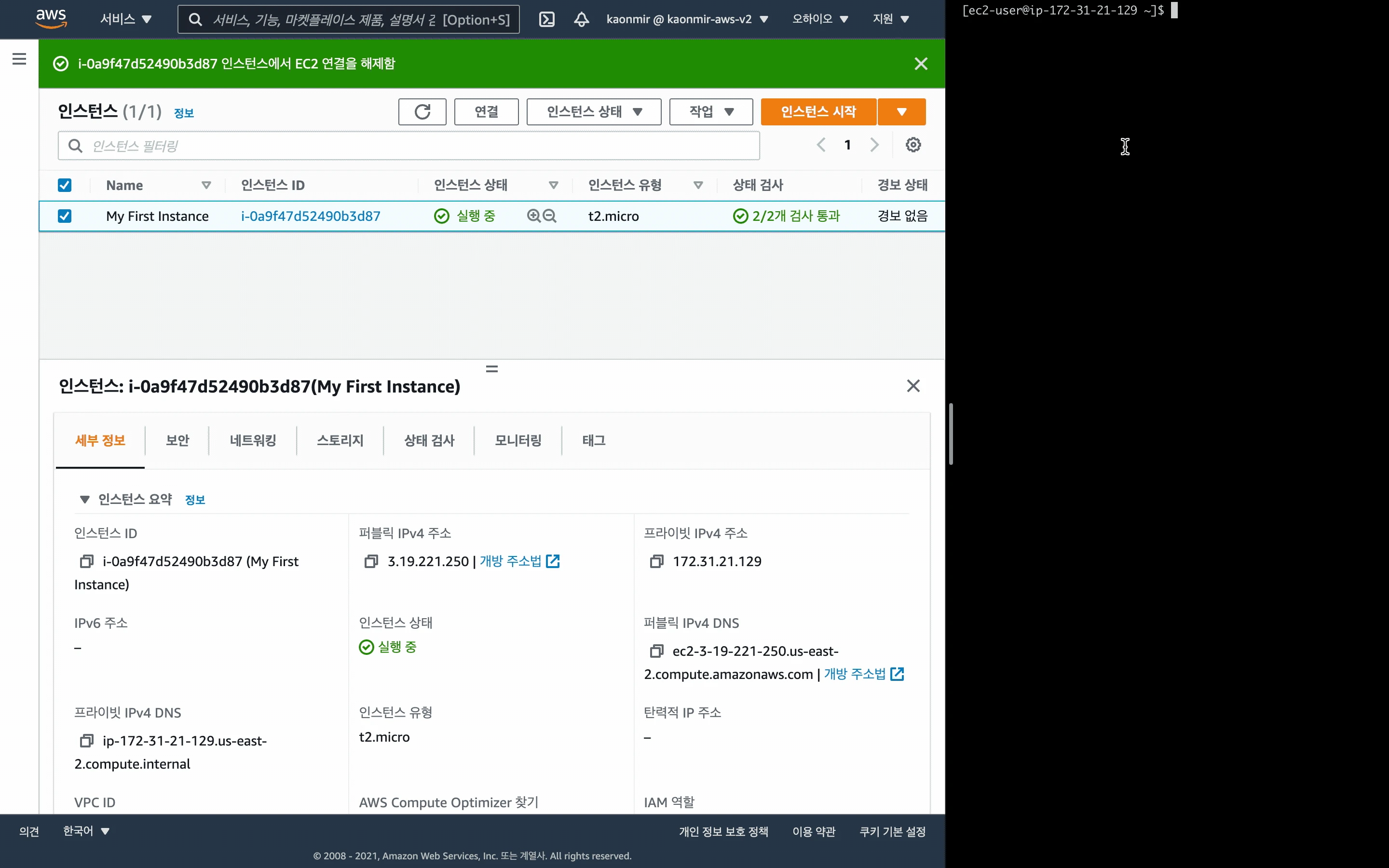Click the 의견 feedback link

(x=29, y=831)
